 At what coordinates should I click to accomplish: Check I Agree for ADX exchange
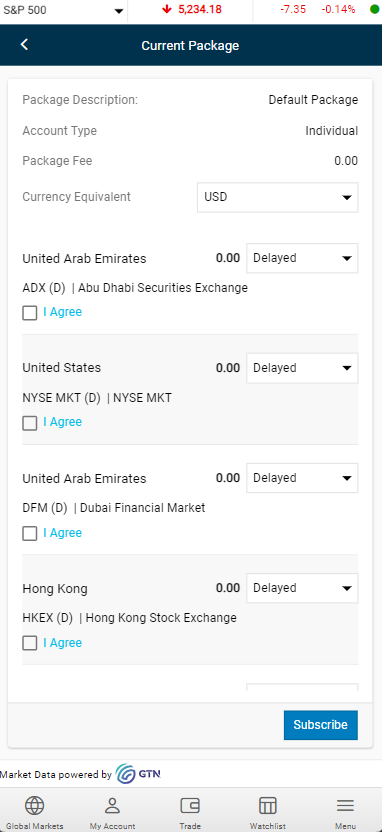pyautogui.click(x=30, y=313)
